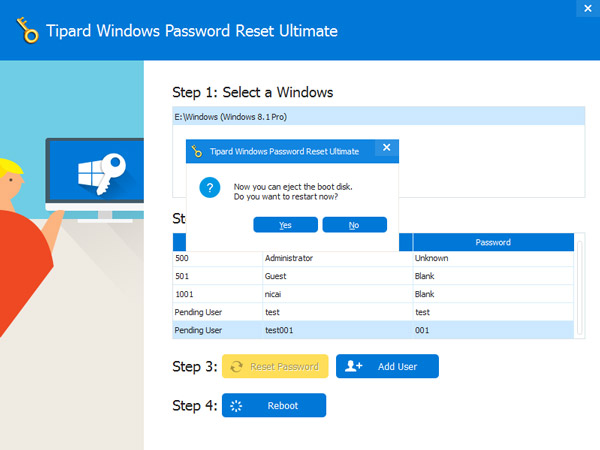Screen dimensions: 600x450
Task: Select the Administrator user row
Action: (373, 258)
